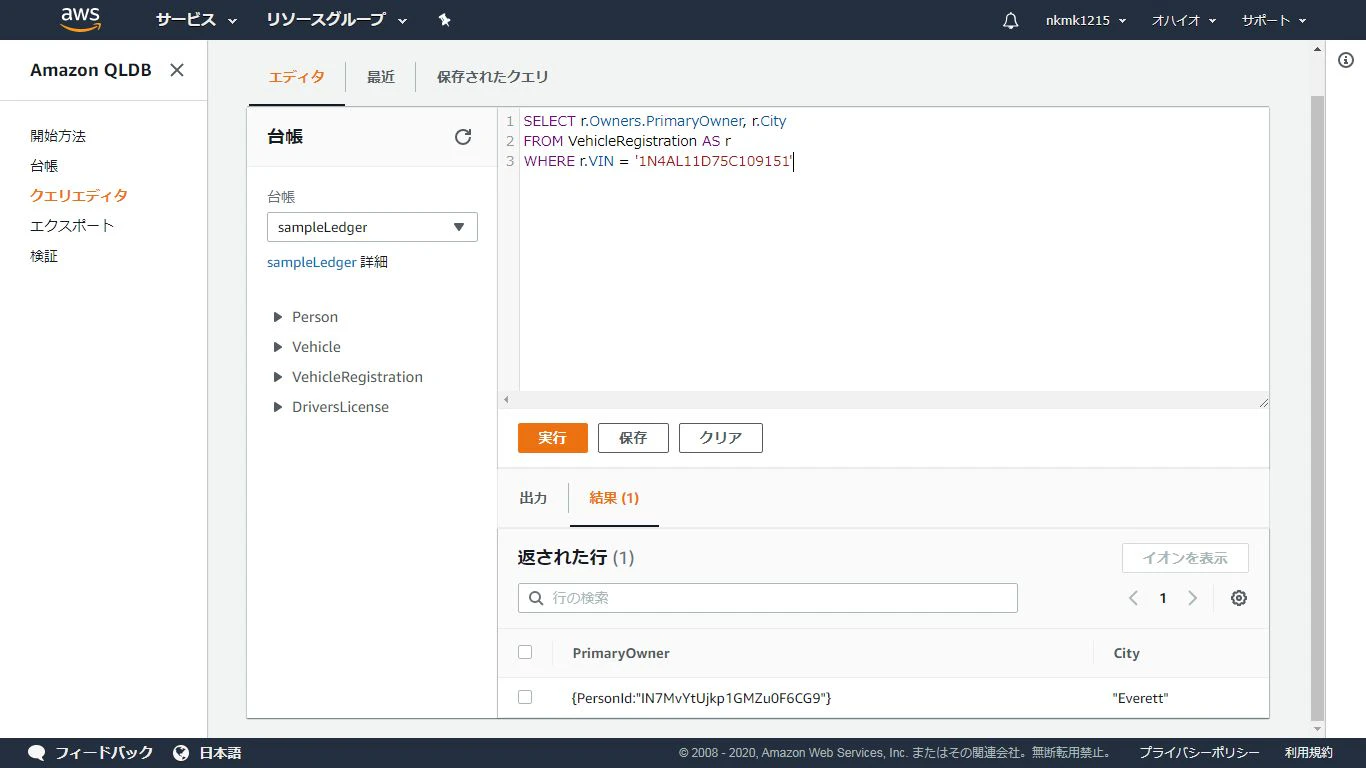Screen dimensions: 1366x768
Task: Go to next results page arrow
Action: click(1192, 598)
